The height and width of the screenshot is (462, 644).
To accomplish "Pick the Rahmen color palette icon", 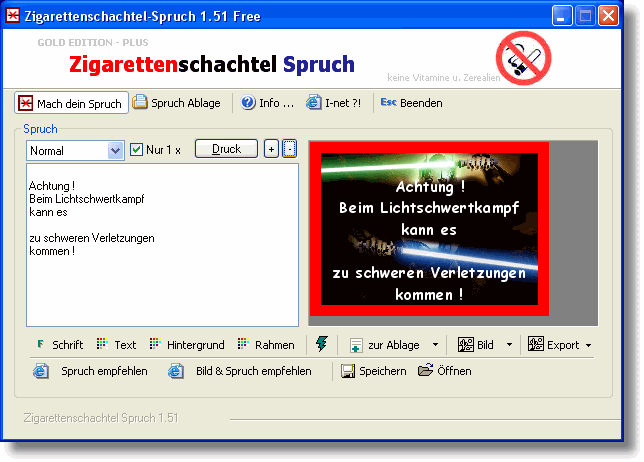I will pos(243,343).
